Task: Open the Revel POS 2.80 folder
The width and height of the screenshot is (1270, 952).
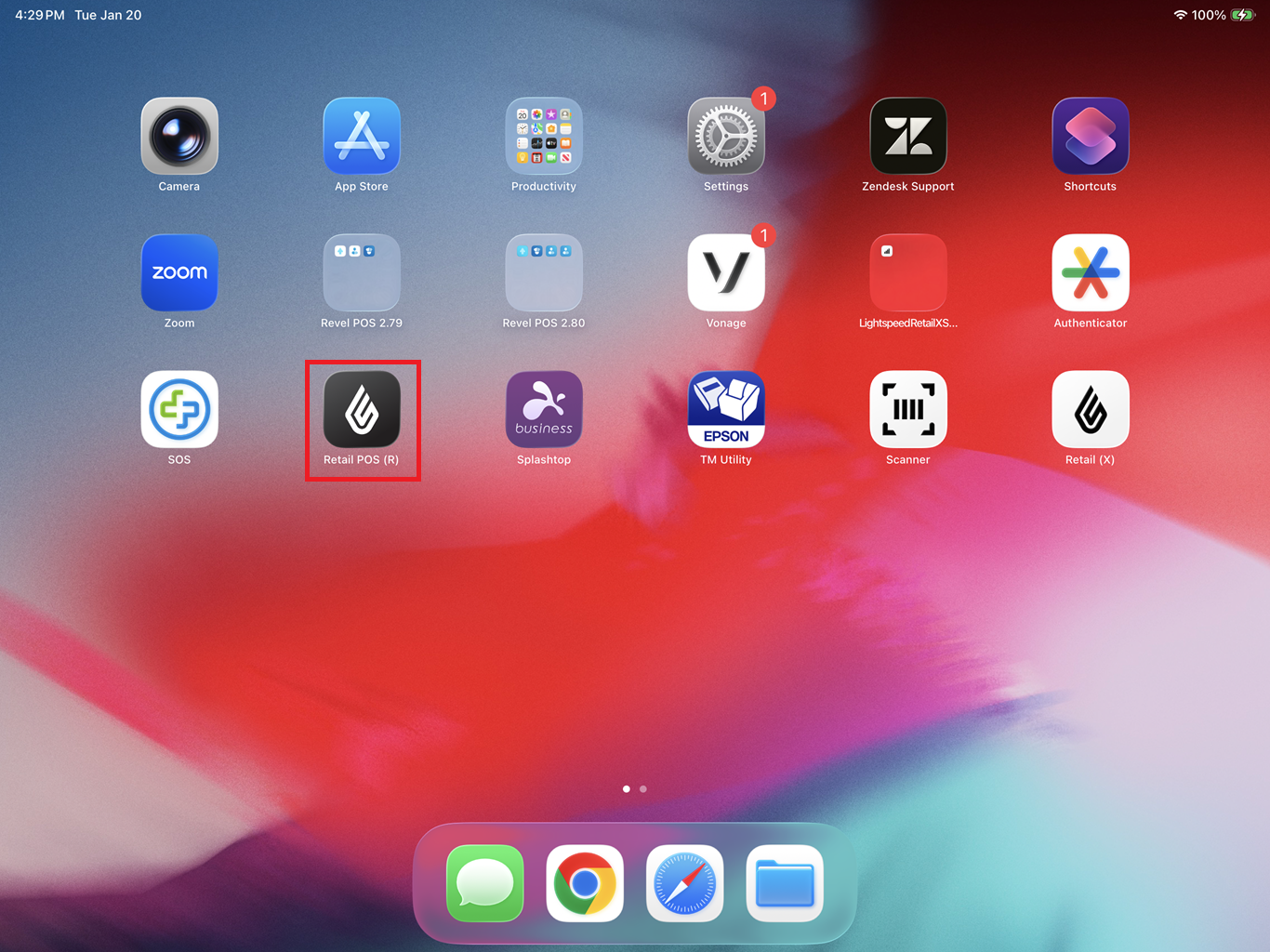Action: pos(544,272)
